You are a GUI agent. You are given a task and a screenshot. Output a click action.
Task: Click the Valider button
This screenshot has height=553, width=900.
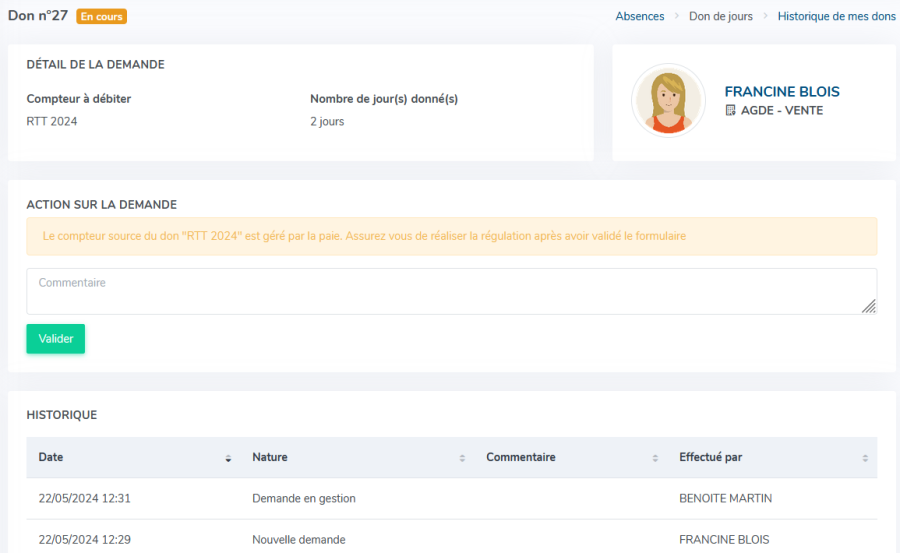[56, 339]
